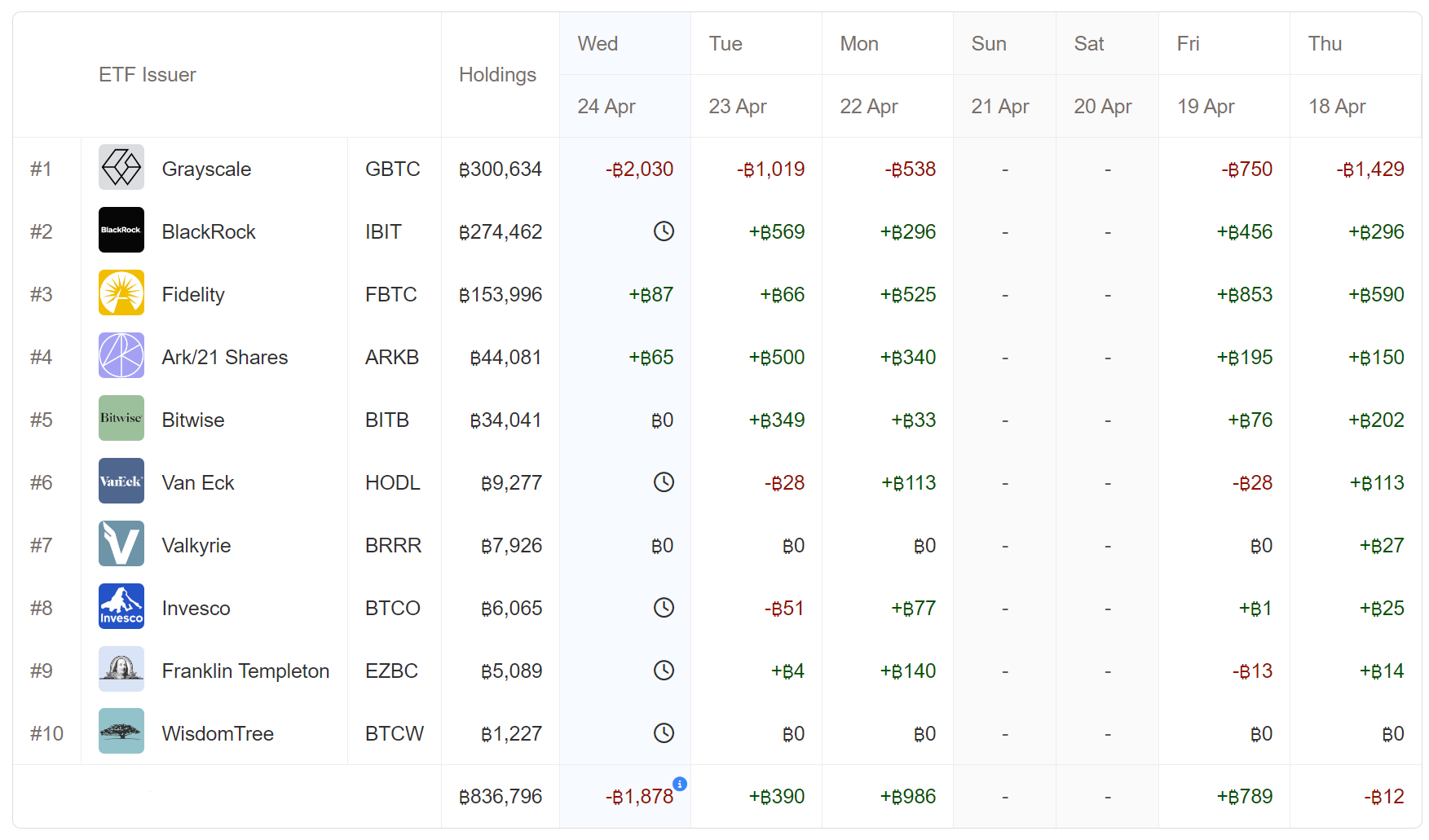Click the Grayscale logo icon

click(x=121, y=167)
